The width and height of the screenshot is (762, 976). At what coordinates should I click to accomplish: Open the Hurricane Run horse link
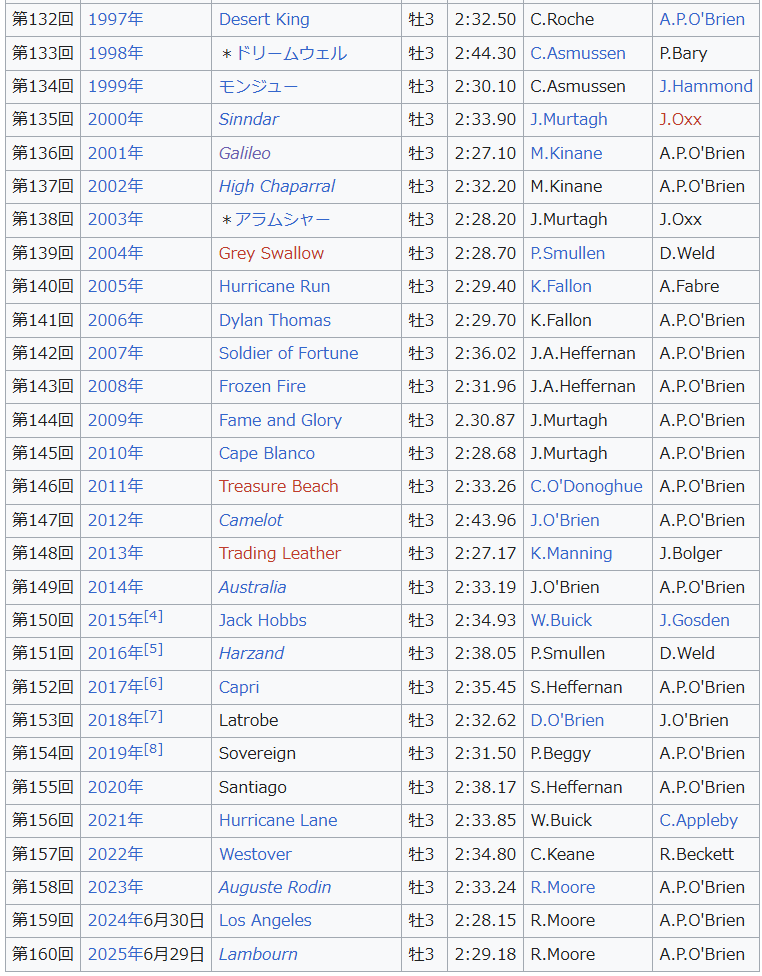tap(274, 286)
